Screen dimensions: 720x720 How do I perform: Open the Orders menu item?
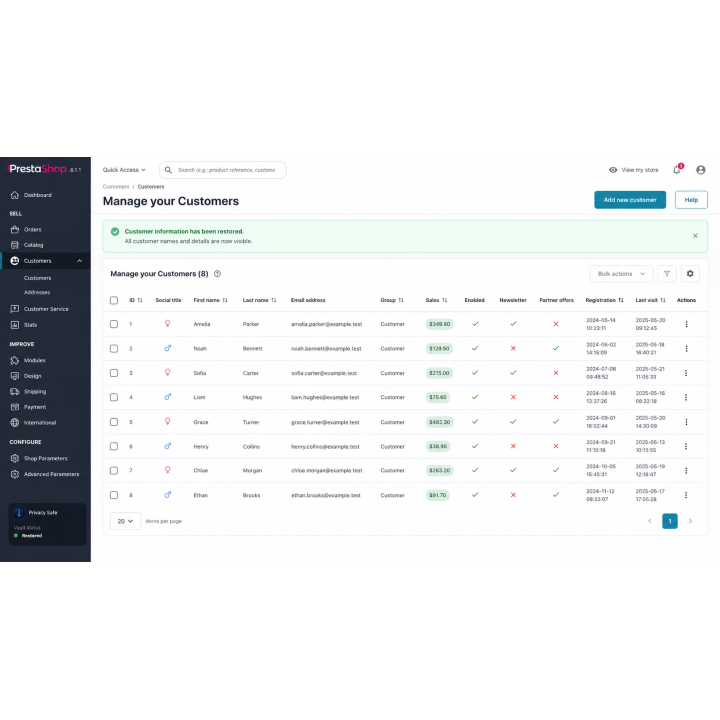pos(32,229)
